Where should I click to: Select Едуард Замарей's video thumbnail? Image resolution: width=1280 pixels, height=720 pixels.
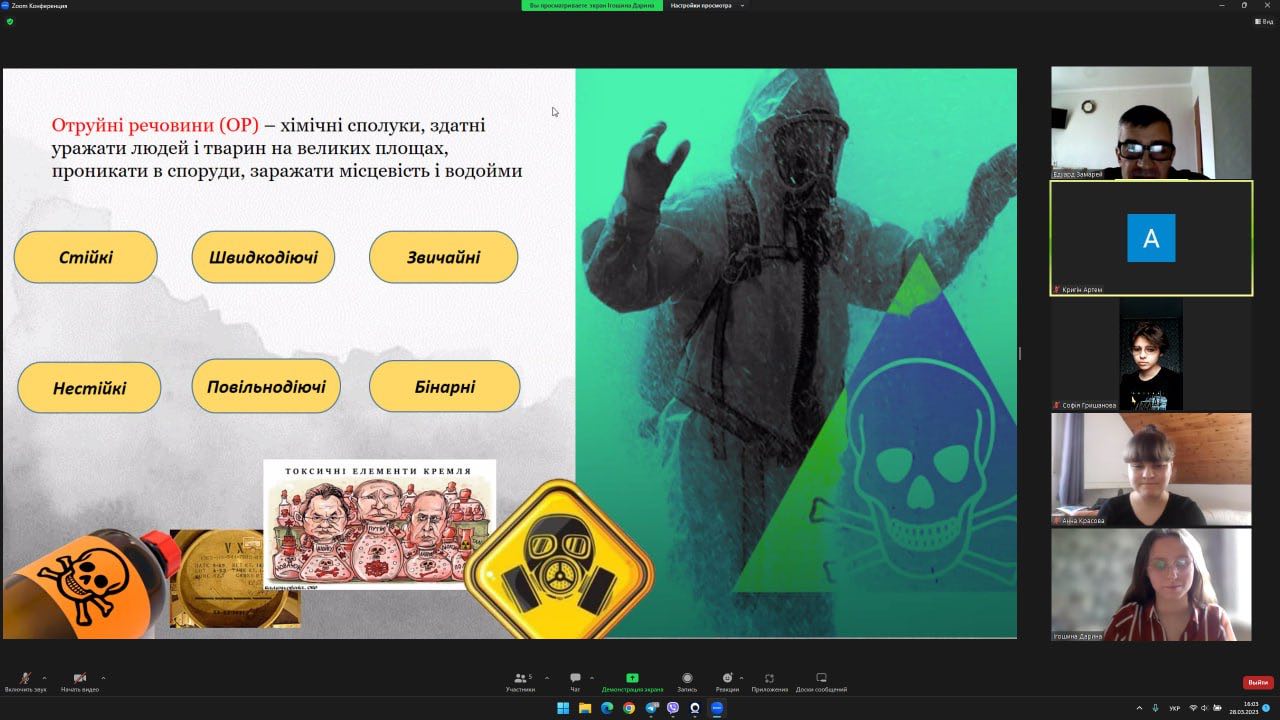(x=1151, y=123)
